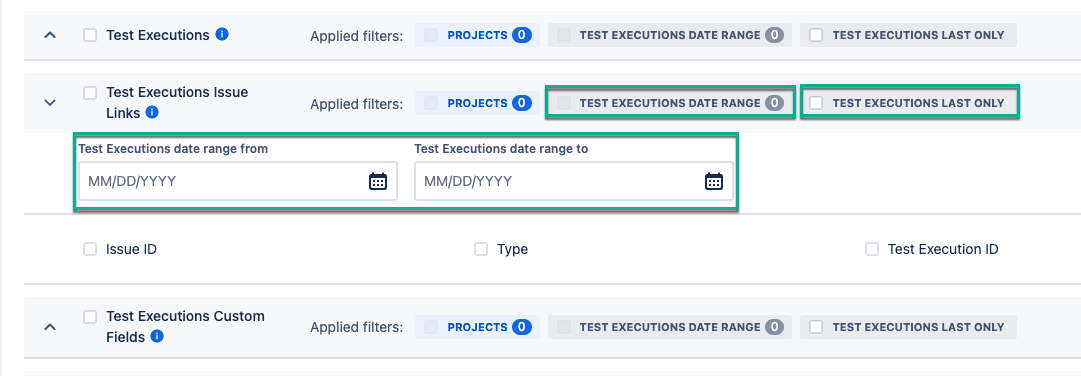Toggle Last Only checkbox in Custom Fields row
This screenshot has height=376, width=1081.
point(816,327)
